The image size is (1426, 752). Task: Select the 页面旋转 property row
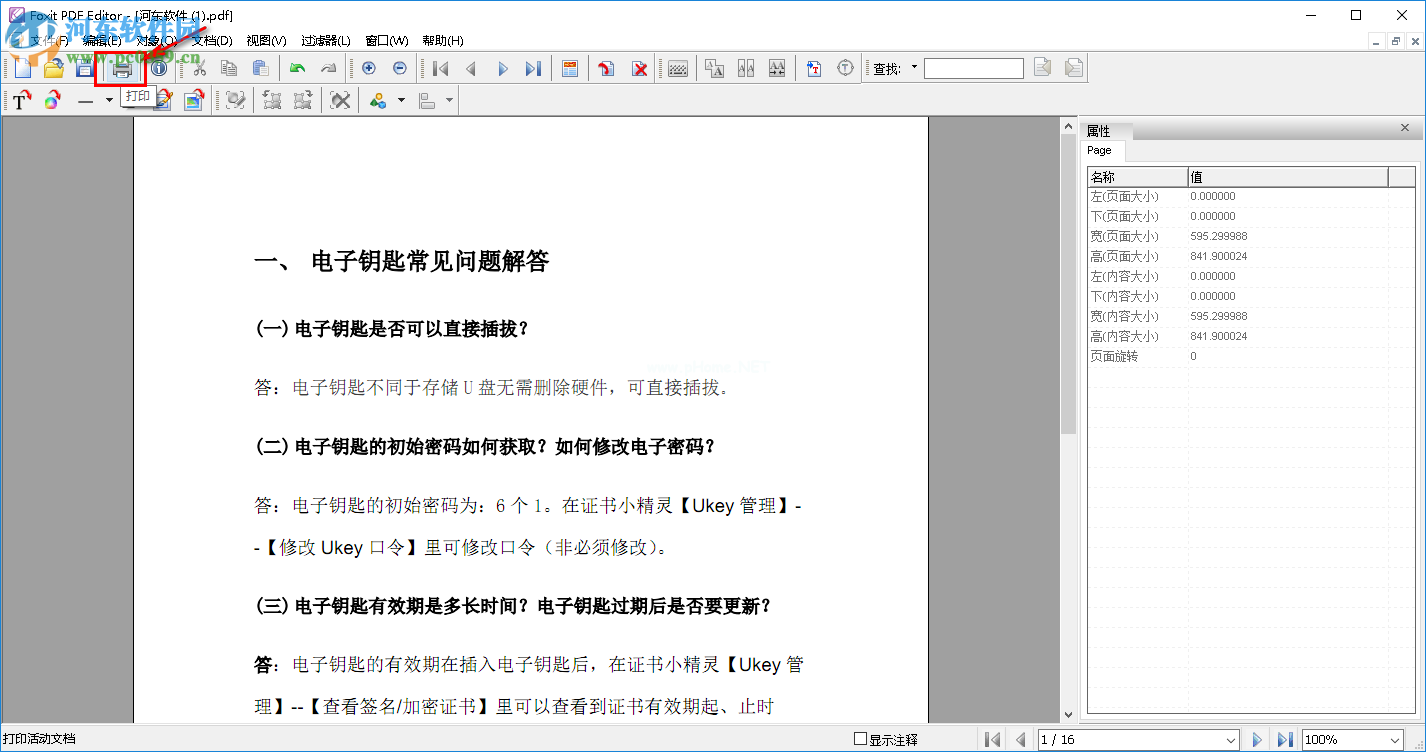click(1252, 356)
